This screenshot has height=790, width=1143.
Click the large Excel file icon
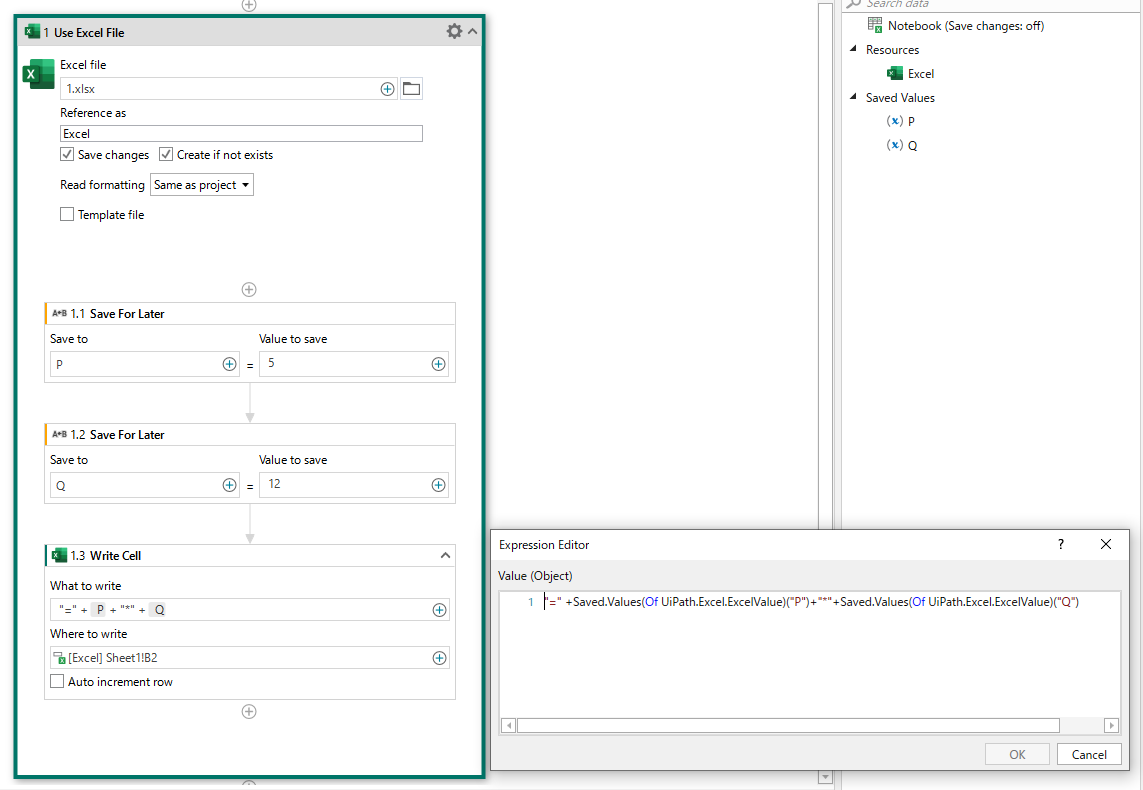38,74
